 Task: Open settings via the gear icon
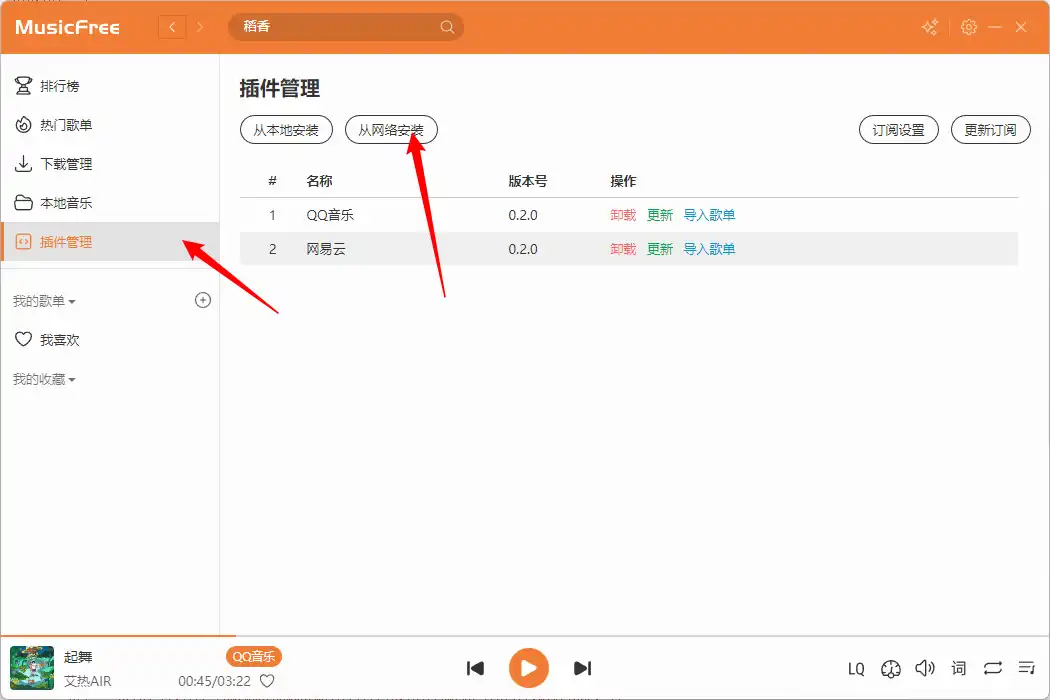point(968,27)
